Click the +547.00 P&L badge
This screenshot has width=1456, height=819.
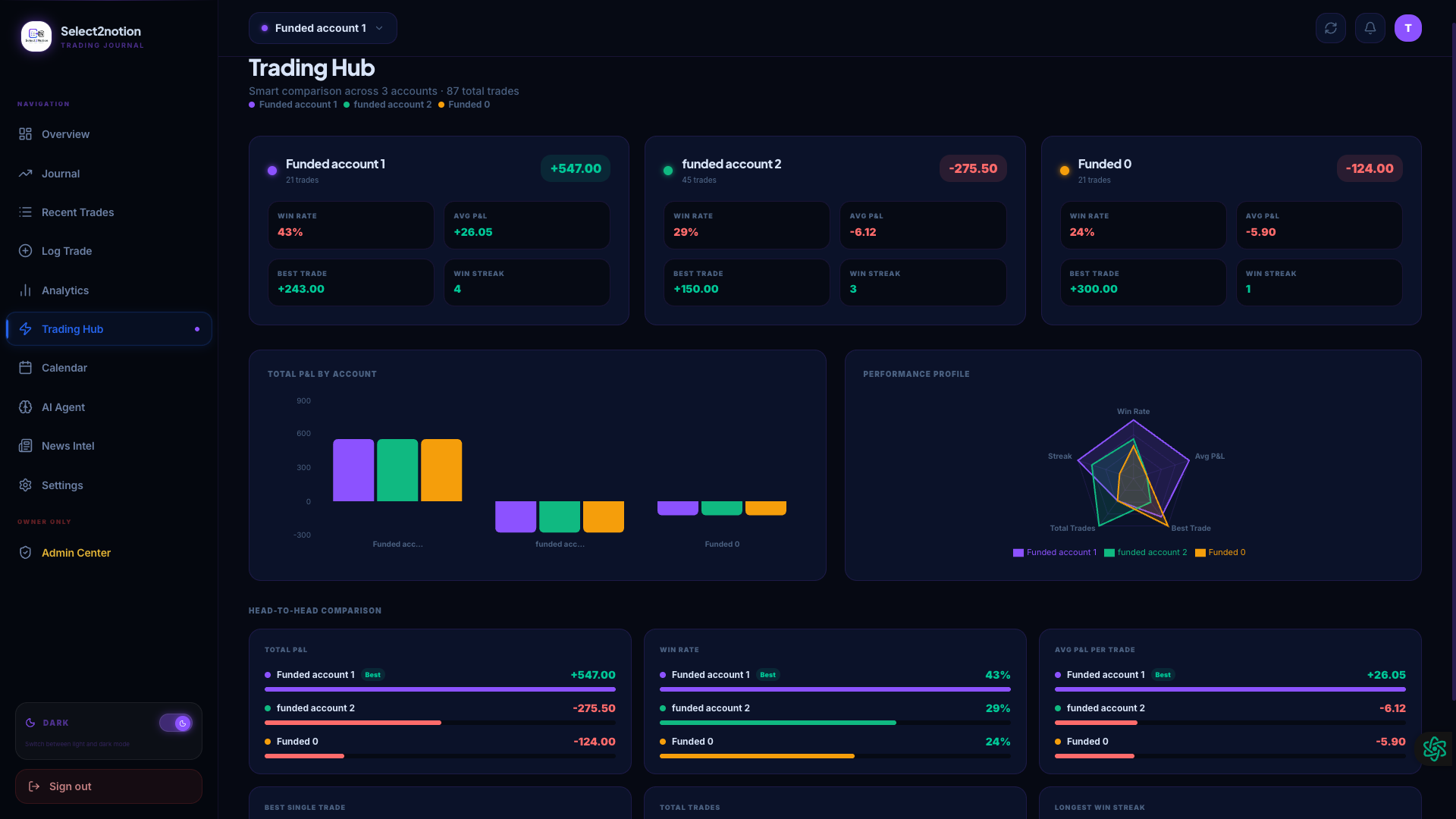576,168
